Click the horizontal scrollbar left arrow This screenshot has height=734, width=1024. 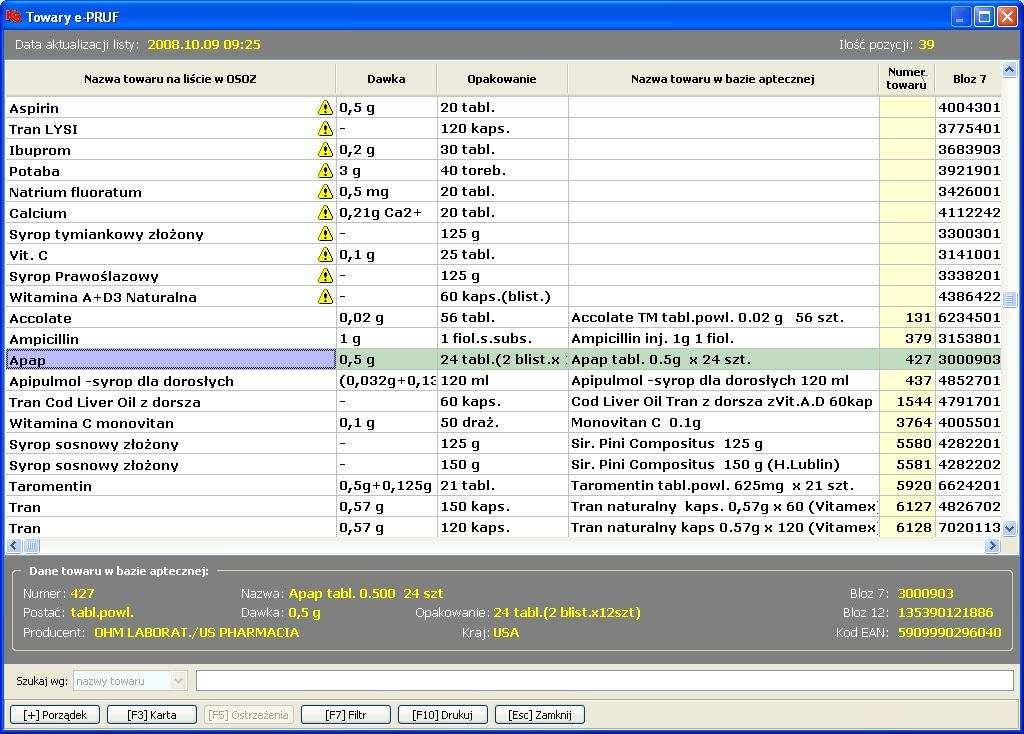pos(14,545)
